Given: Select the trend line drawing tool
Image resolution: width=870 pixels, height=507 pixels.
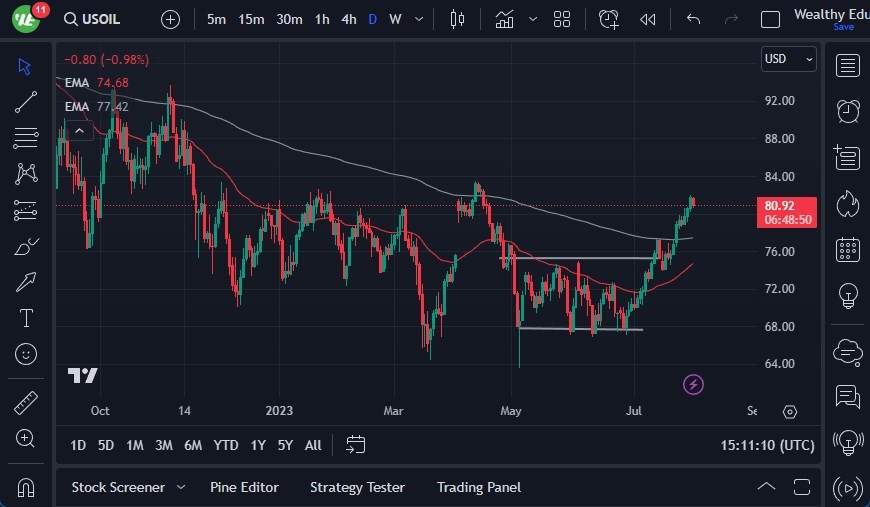Looking at the screenshot, I should pyautogui.click(x=26, y=102).
